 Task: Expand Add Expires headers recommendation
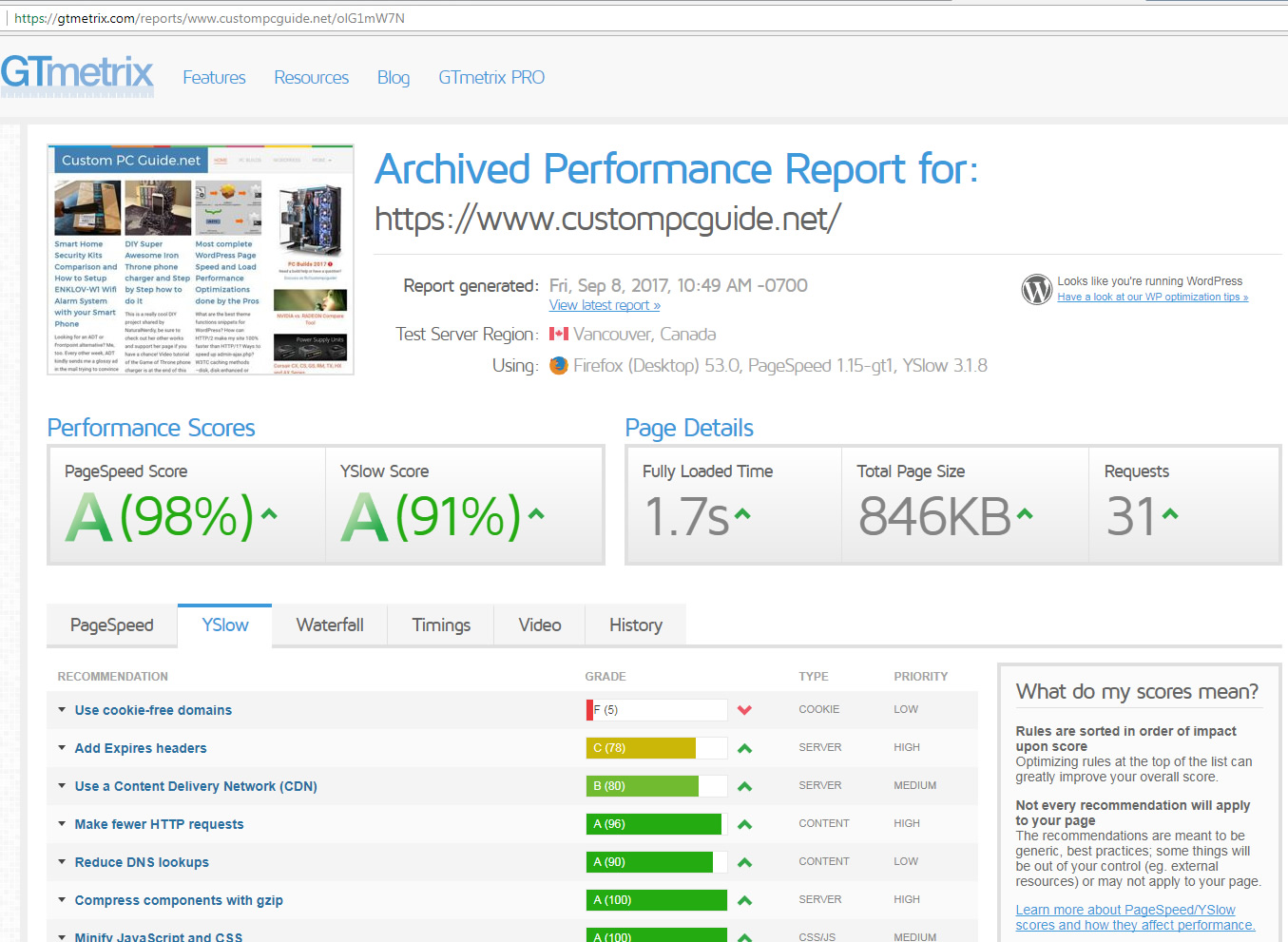pos(62,747)
